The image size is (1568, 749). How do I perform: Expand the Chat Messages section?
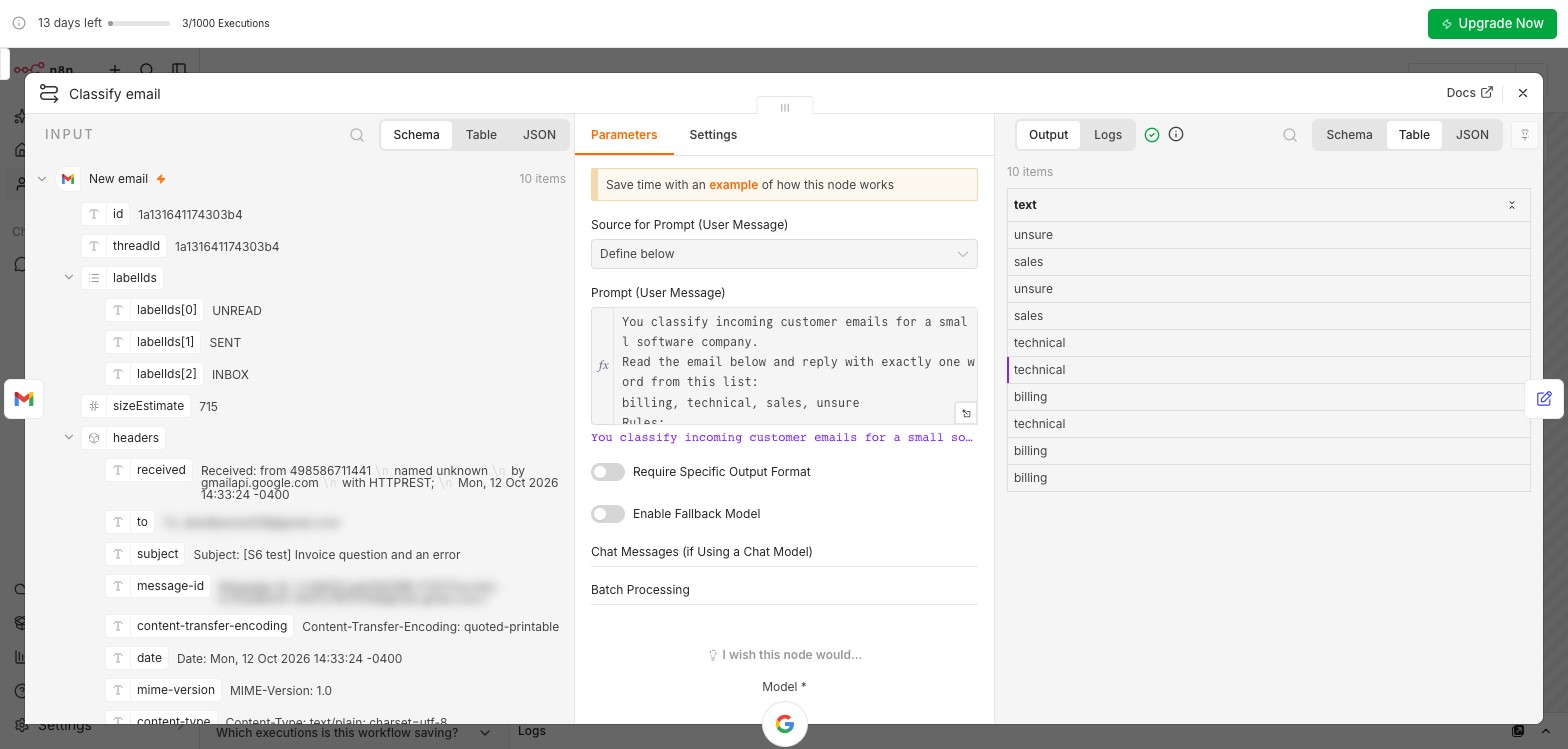784,552
